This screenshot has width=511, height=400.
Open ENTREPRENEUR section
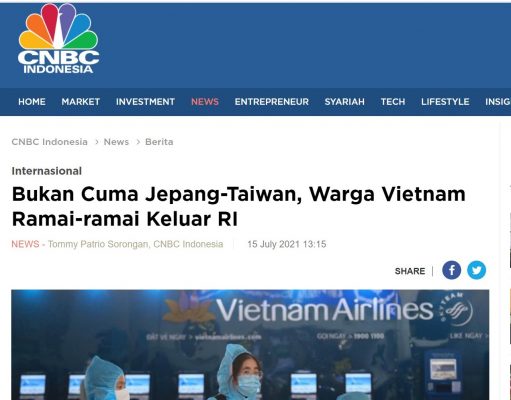272,102
